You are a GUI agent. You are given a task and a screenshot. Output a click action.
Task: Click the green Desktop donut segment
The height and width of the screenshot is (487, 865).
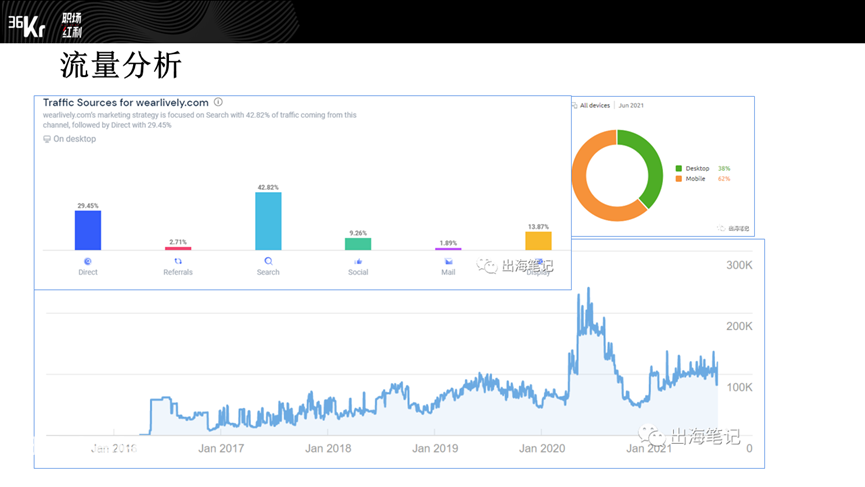coord(653,165)
